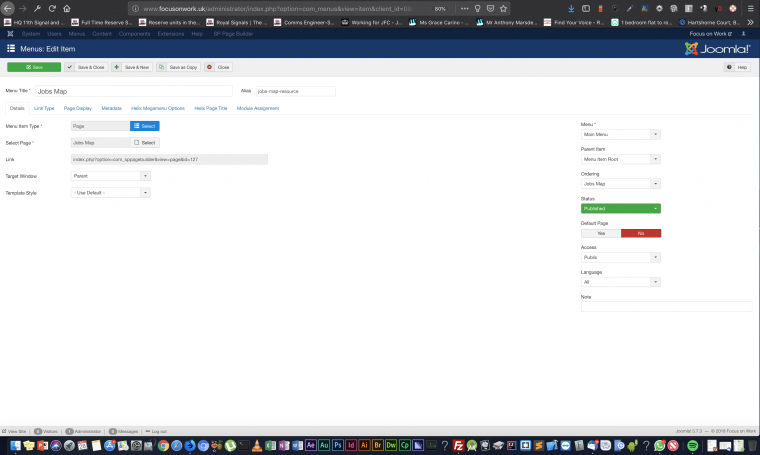Click the Save as Copy button
The height and width of the screenshot is (455, 760).
tap(178, 67)
